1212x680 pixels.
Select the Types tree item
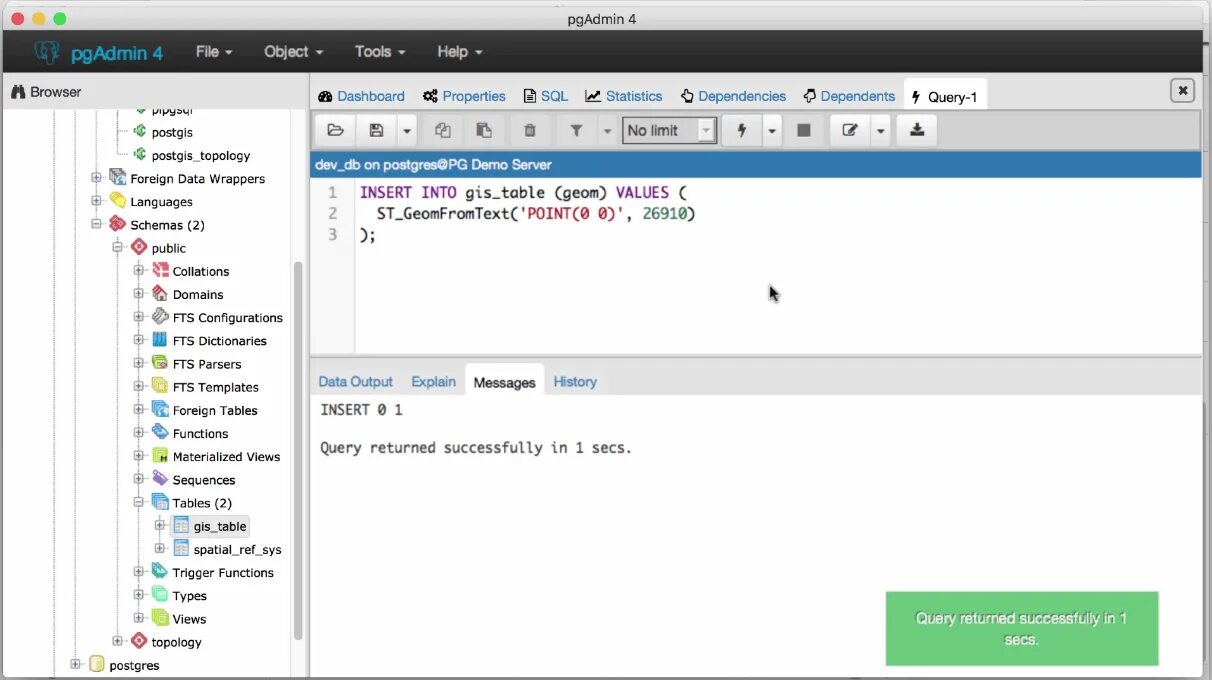click(189, 595)
